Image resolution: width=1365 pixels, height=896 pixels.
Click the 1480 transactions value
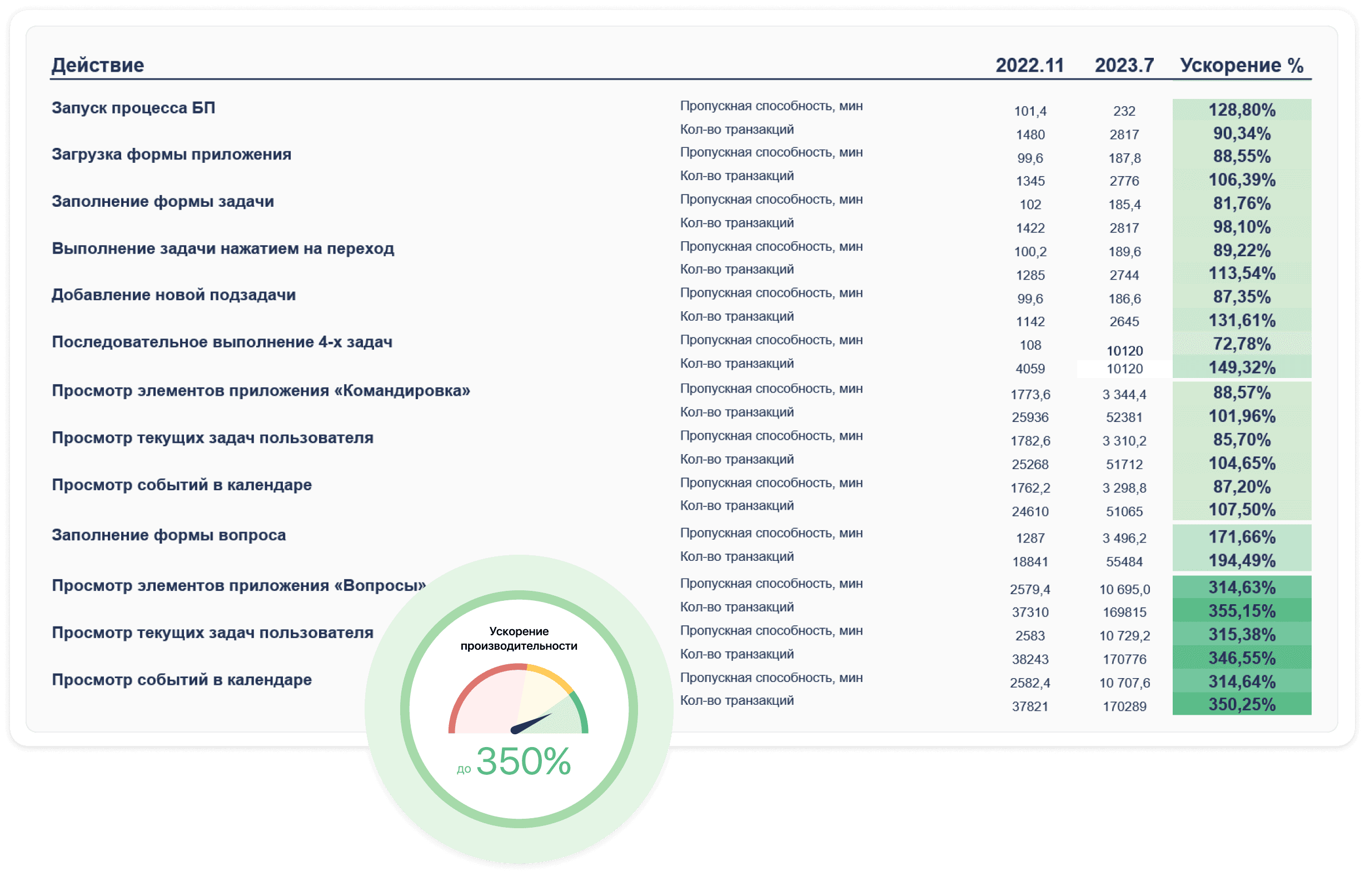[1030, 135]
